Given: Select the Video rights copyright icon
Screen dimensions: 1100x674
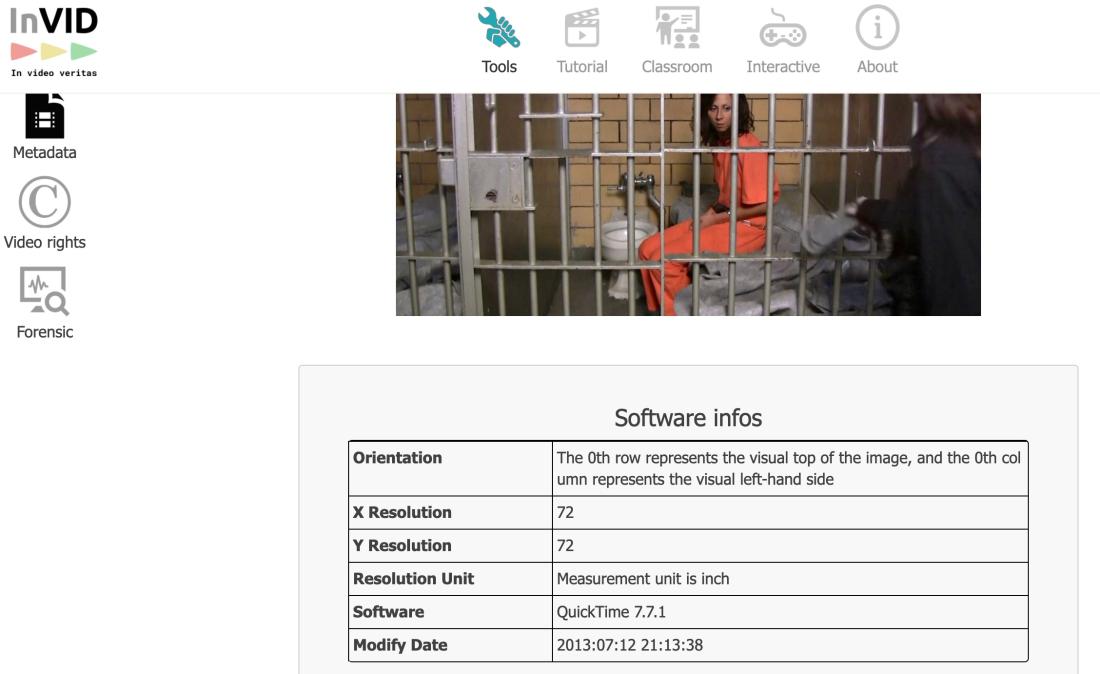Looking at the screenshot, I should 44,202.
